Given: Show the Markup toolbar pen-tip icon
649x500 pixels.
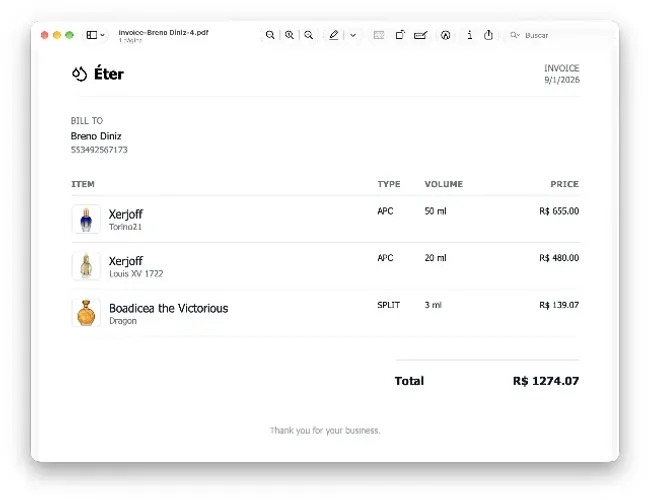Looking at the screenshot, I should [445, 35].
